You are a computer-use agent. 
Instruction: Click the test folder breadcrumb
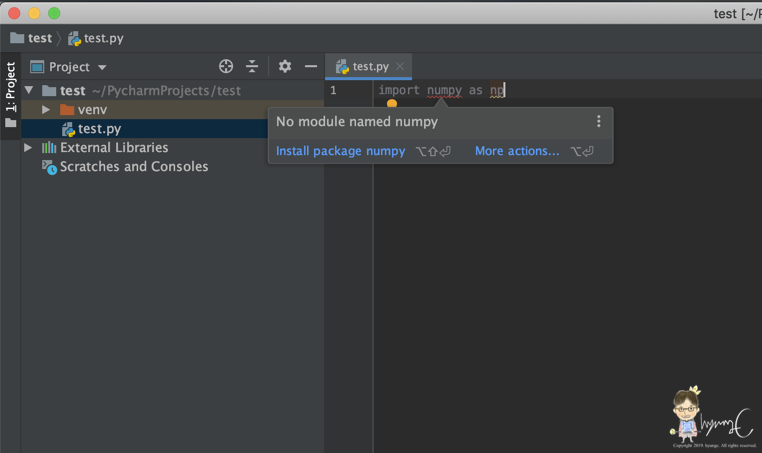pyautogui.click(x=31, y=38)
